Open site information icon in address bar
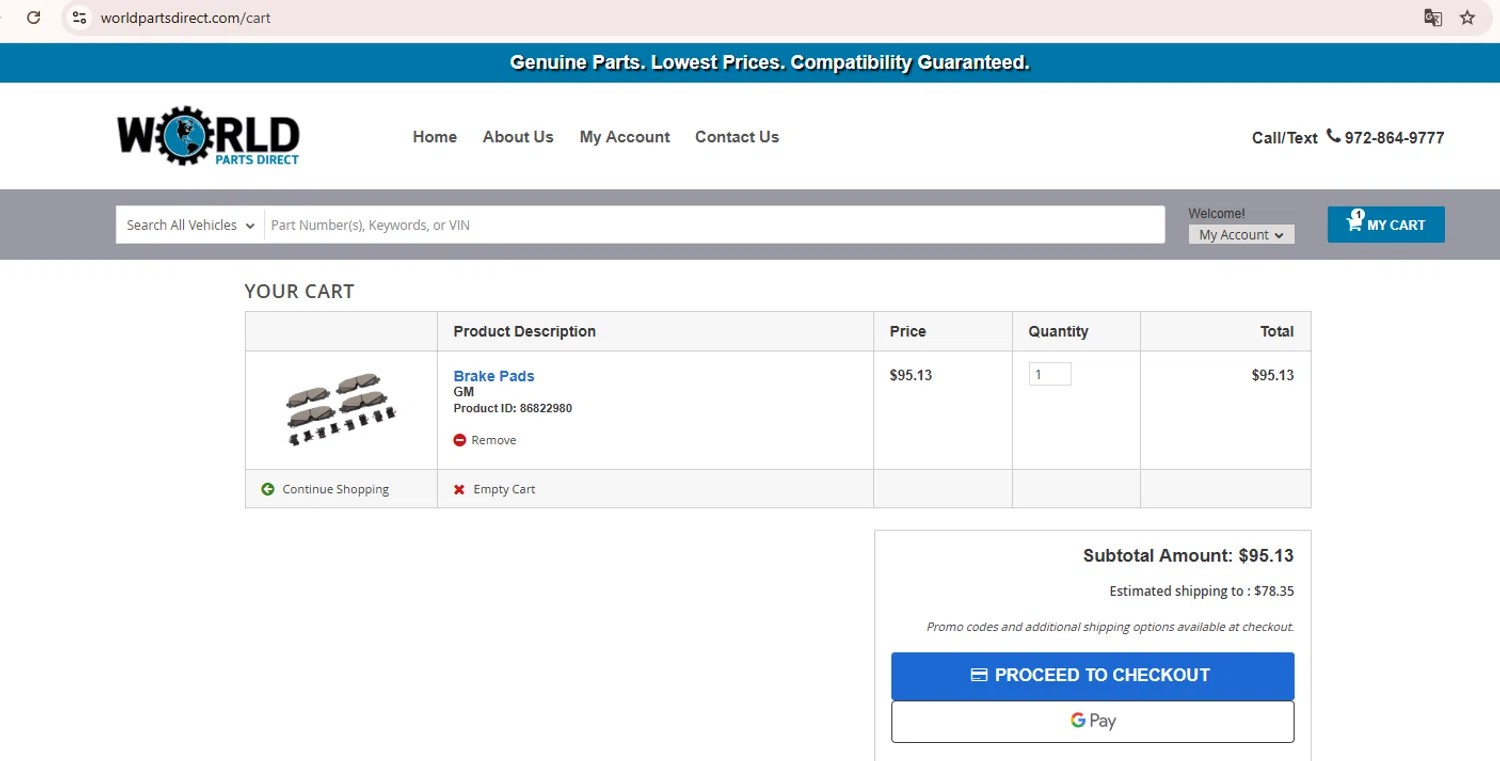This screenshot has width=1500, height=761. coord(80,17)
